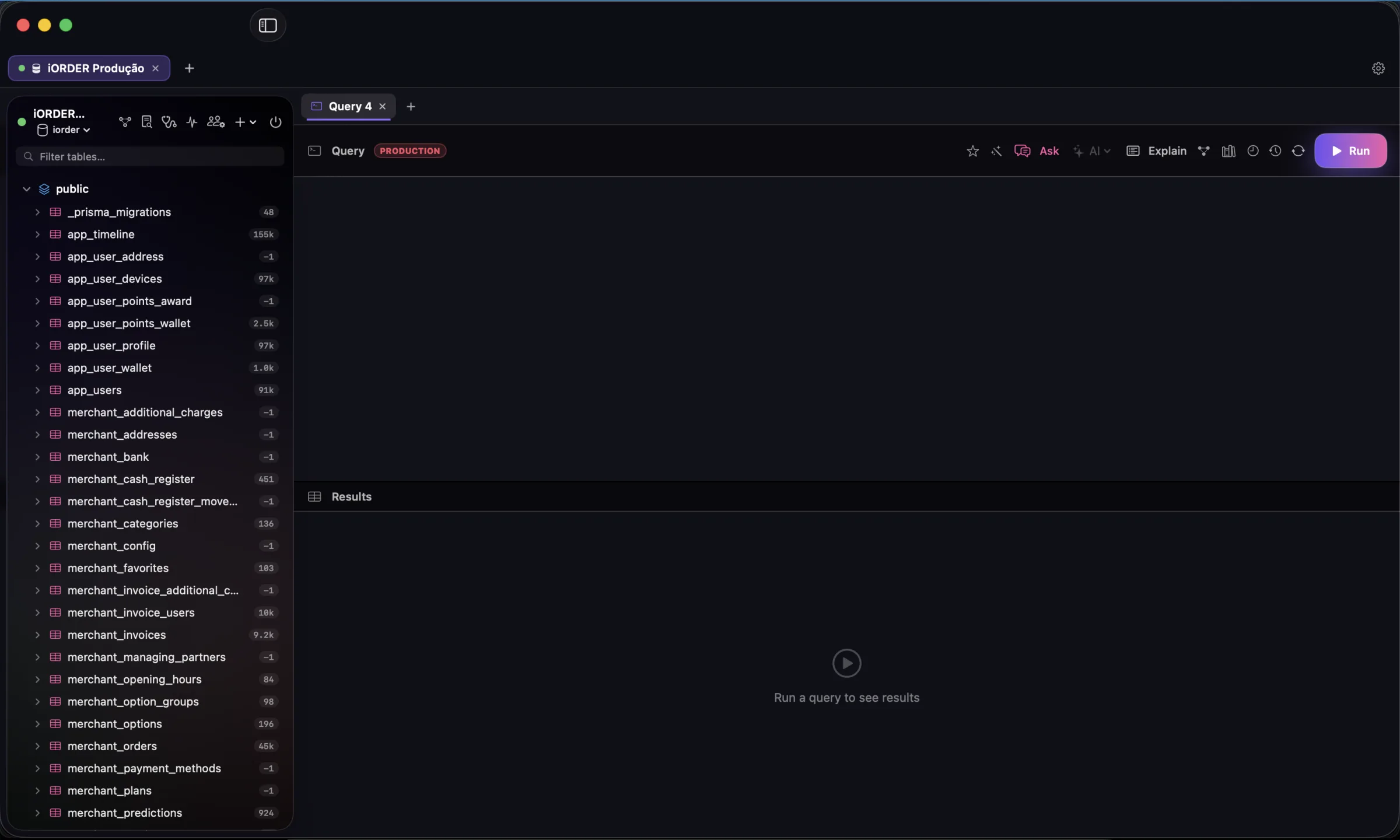
Task: Click the Ask button
Action: point(1037,151)
